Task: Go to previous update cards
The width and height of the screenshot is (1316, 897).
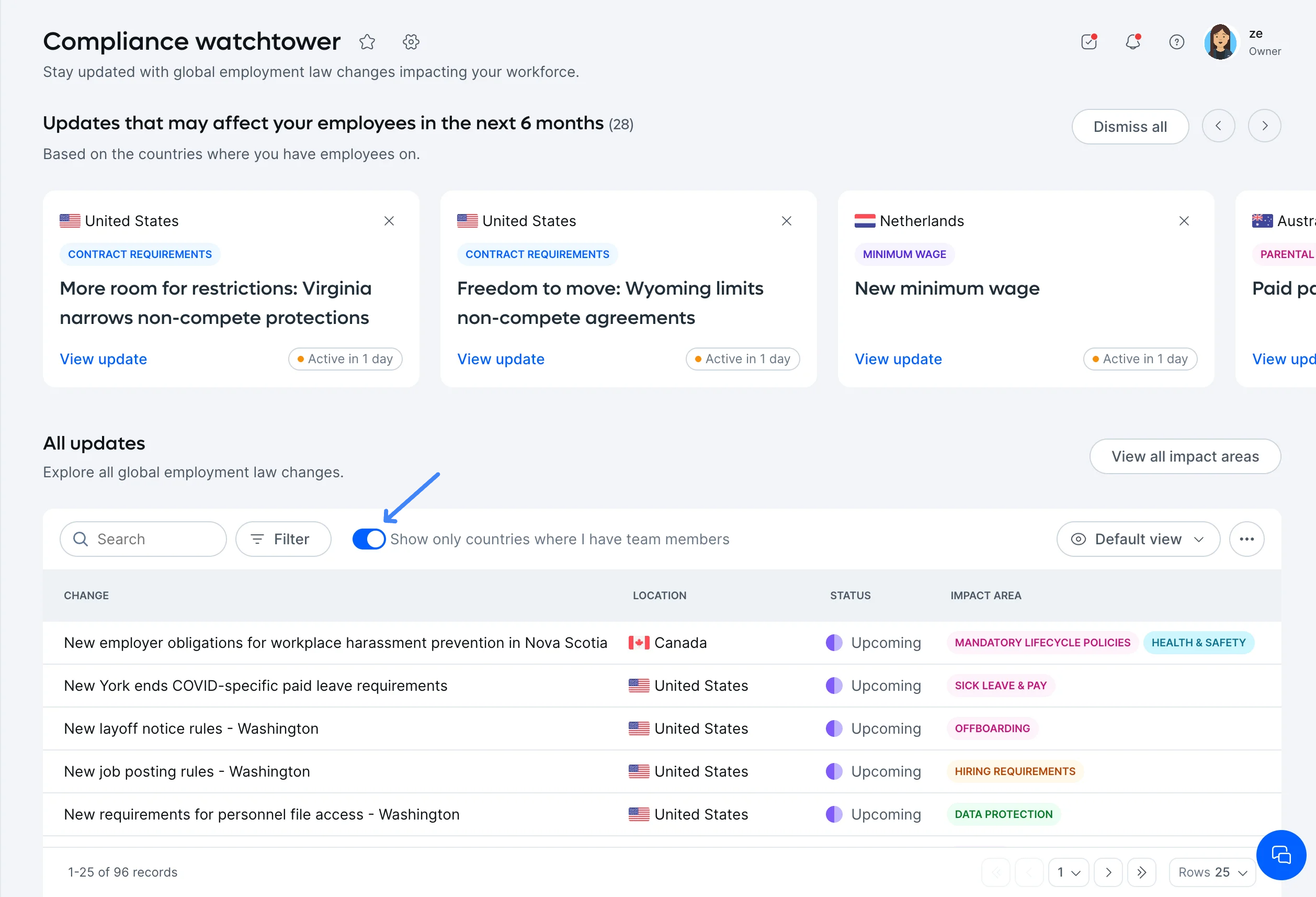Action: tap(1218, 126)
